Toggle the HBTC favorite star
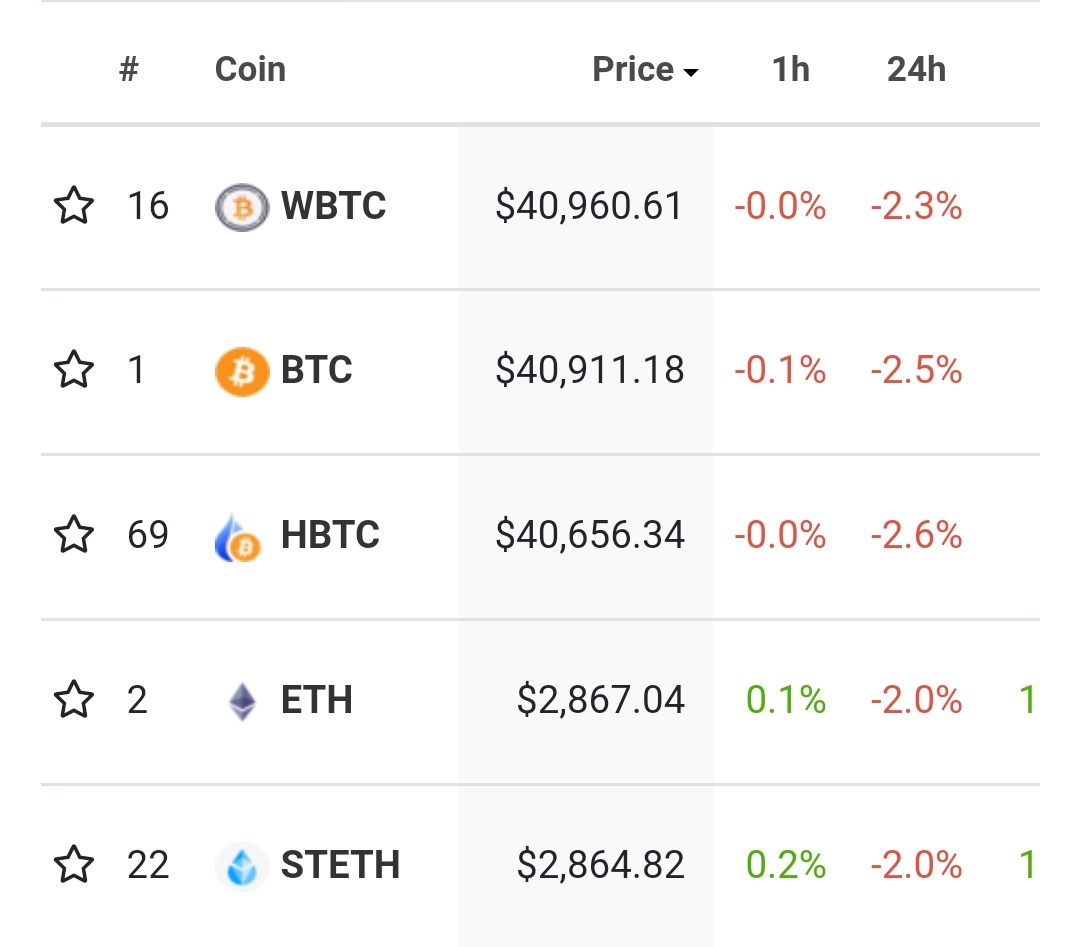 point(73,536)
